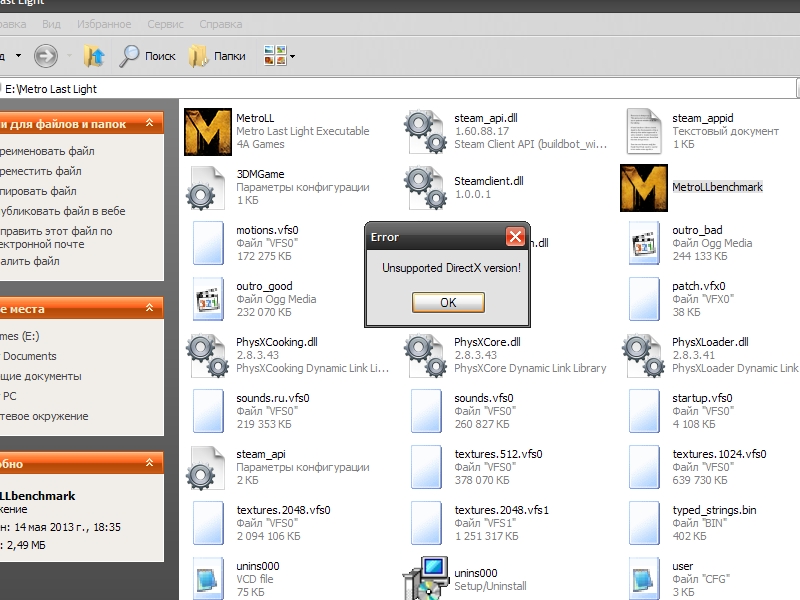The image size is (800, 600).
Task: Select the 3DMGame configuration file icon
Action: pyautogui.click(x=206, y=188)
